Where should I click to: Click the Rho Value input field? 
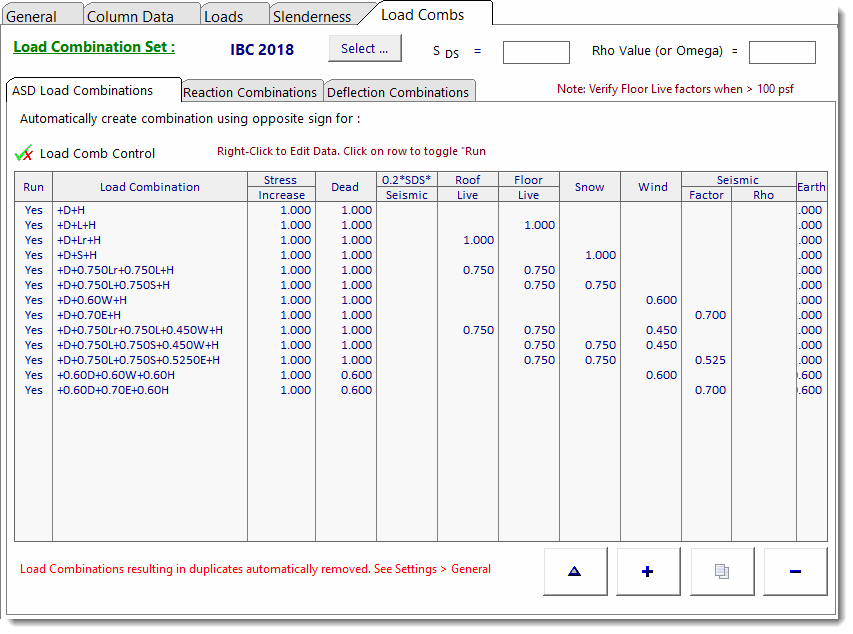coord(781,52)
